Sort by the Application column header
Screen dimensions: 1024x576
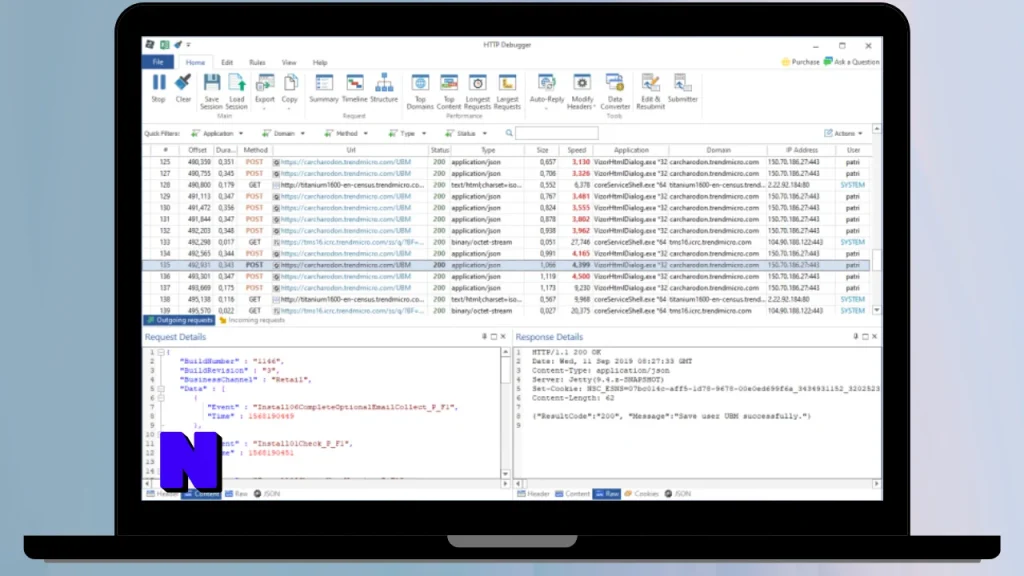(x=631, y=150)
